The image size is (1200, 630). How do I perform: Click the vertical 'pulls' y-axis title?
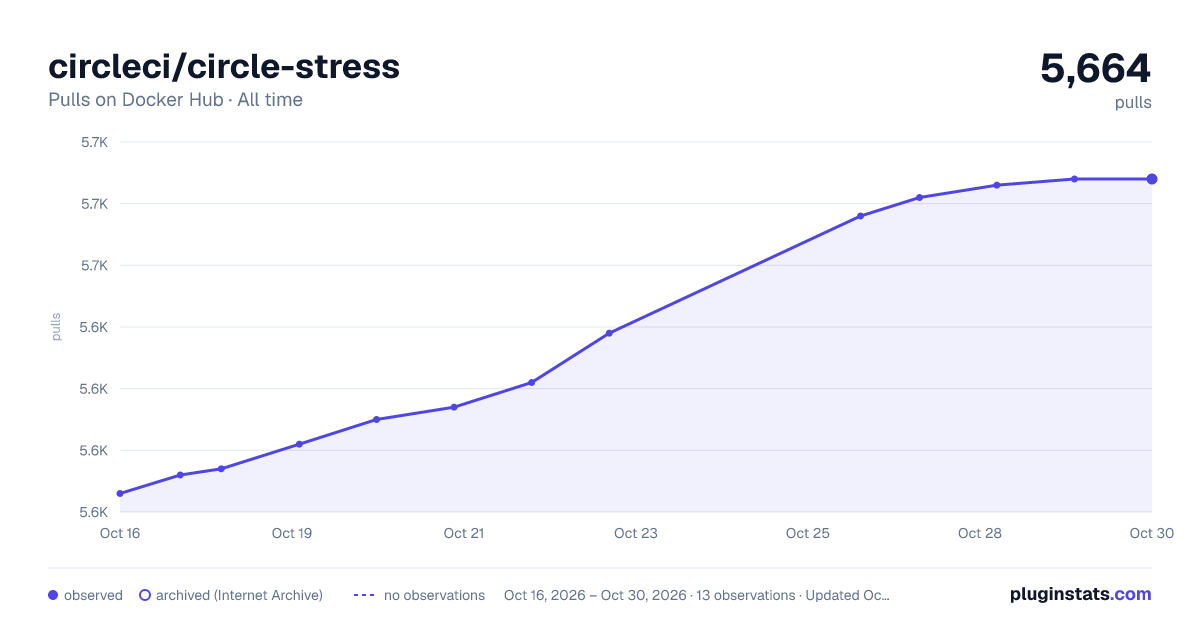click(x=56, y=327)
